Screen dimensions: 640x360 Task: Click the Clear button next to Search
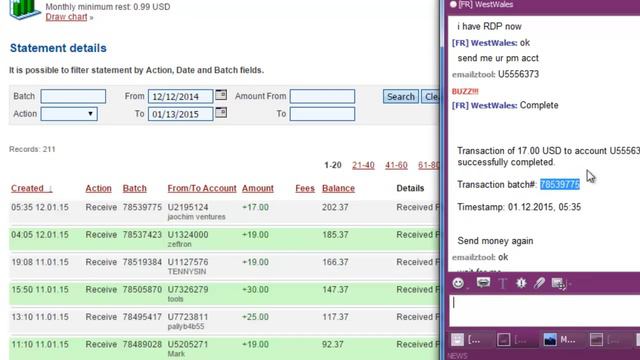tap(431, 97)
